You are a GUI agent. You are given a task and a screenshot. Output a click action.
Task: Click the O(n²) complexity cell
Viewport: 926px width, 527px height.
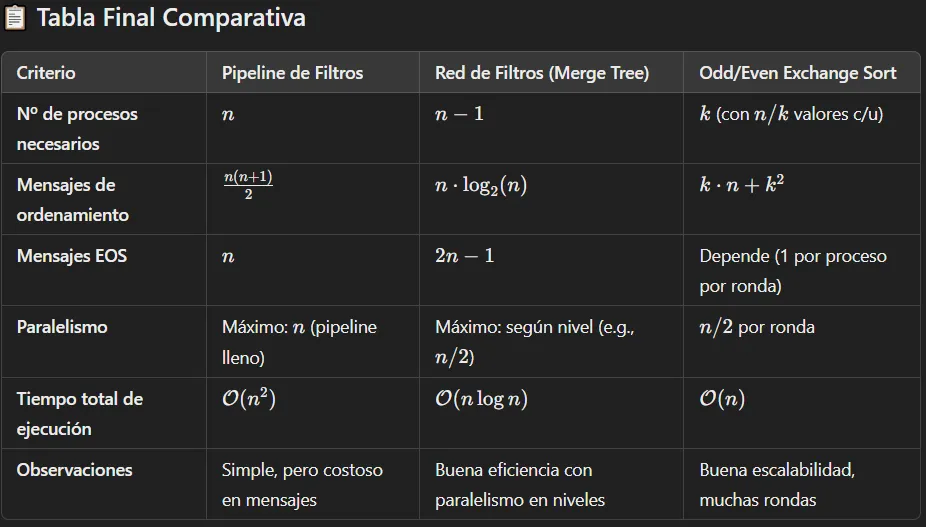click(248, 398)
